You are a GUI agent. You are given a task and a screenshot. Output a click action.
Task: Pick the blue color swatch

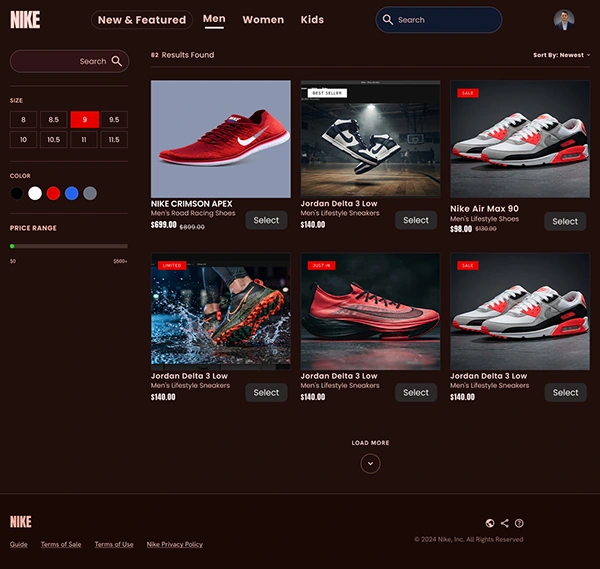click(x=72, y=193)
